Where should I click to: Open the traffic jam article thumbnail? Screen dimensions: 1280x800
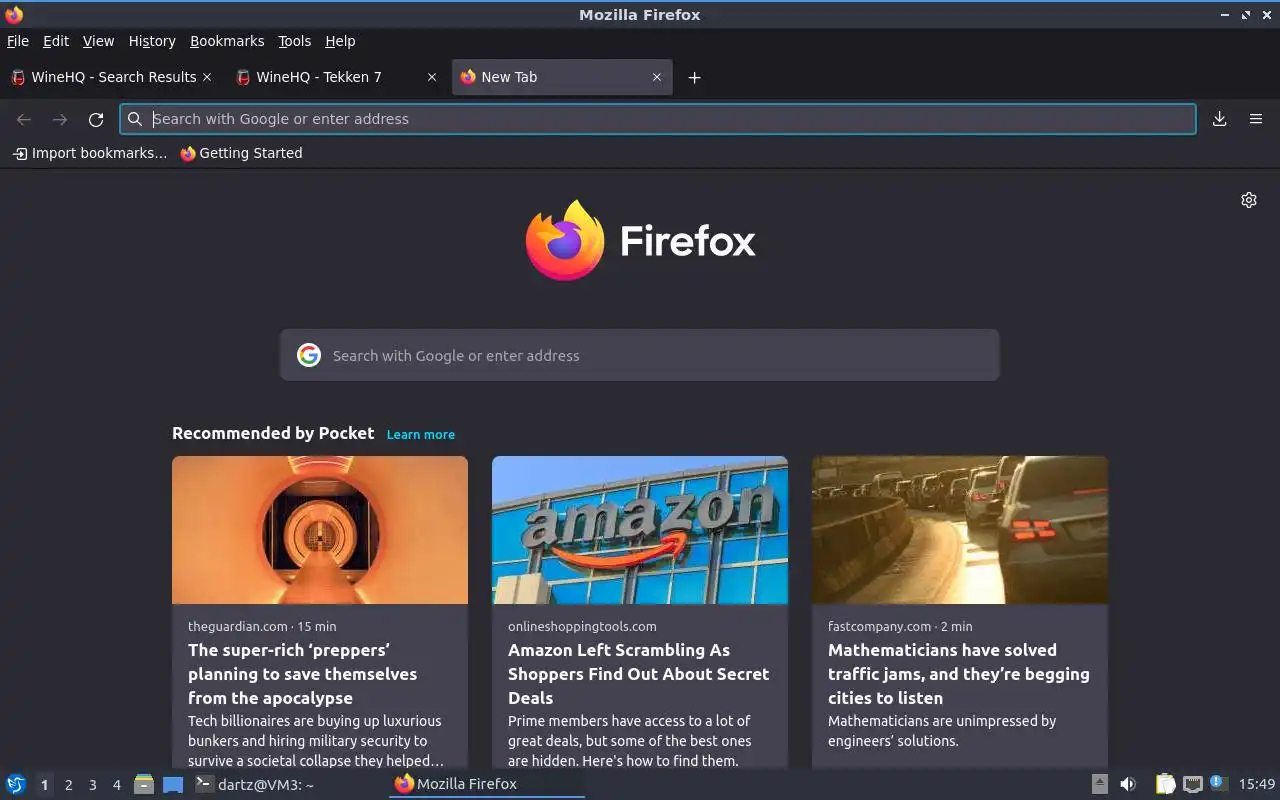click(960, 530)
